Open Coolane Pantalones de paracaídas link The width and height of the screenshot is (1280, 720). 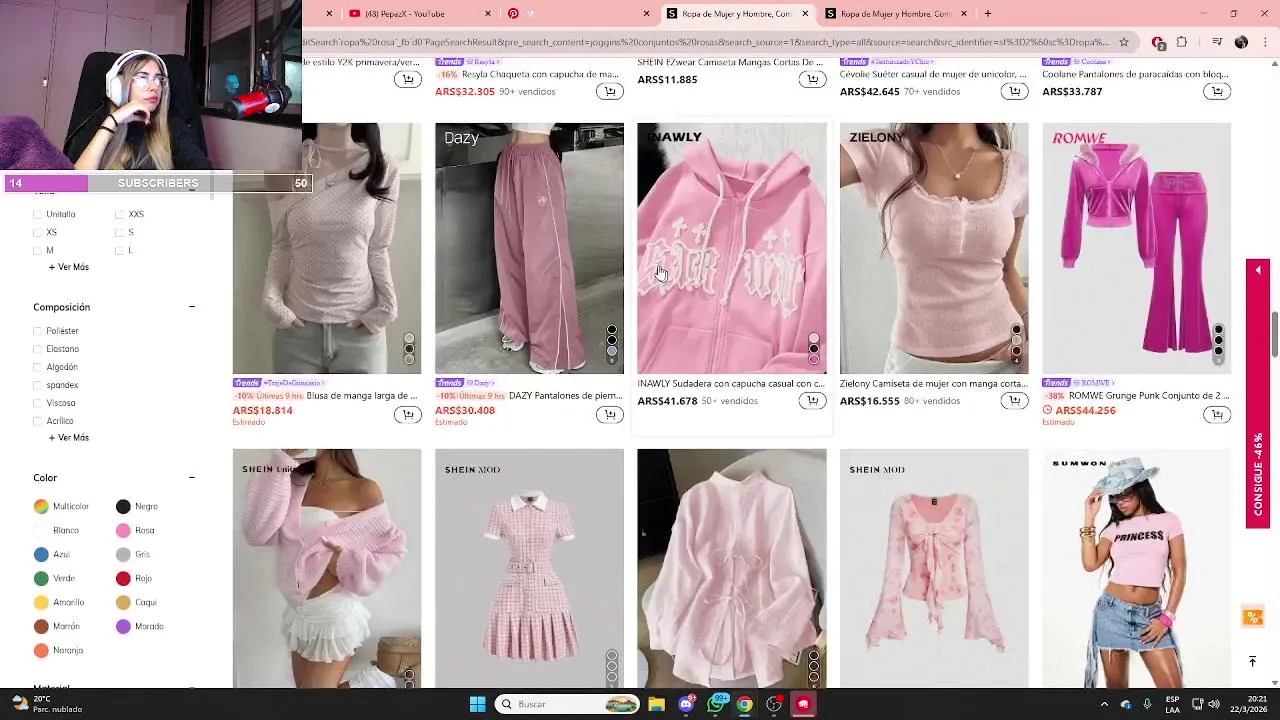click(x=1135, y=74)
